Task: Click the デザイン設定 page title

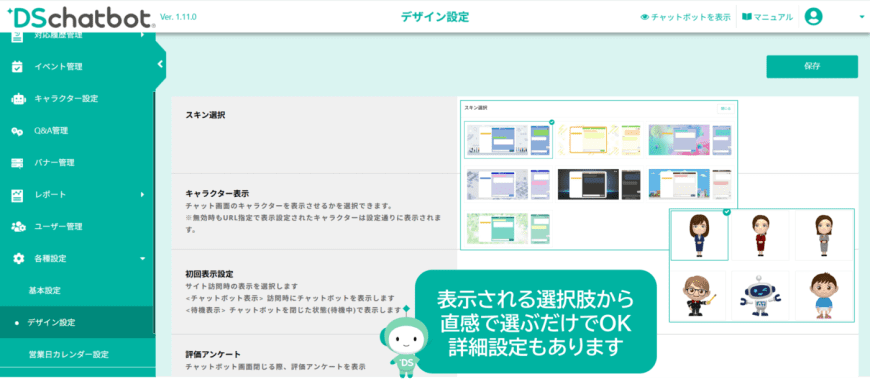Action: [435, 17]
